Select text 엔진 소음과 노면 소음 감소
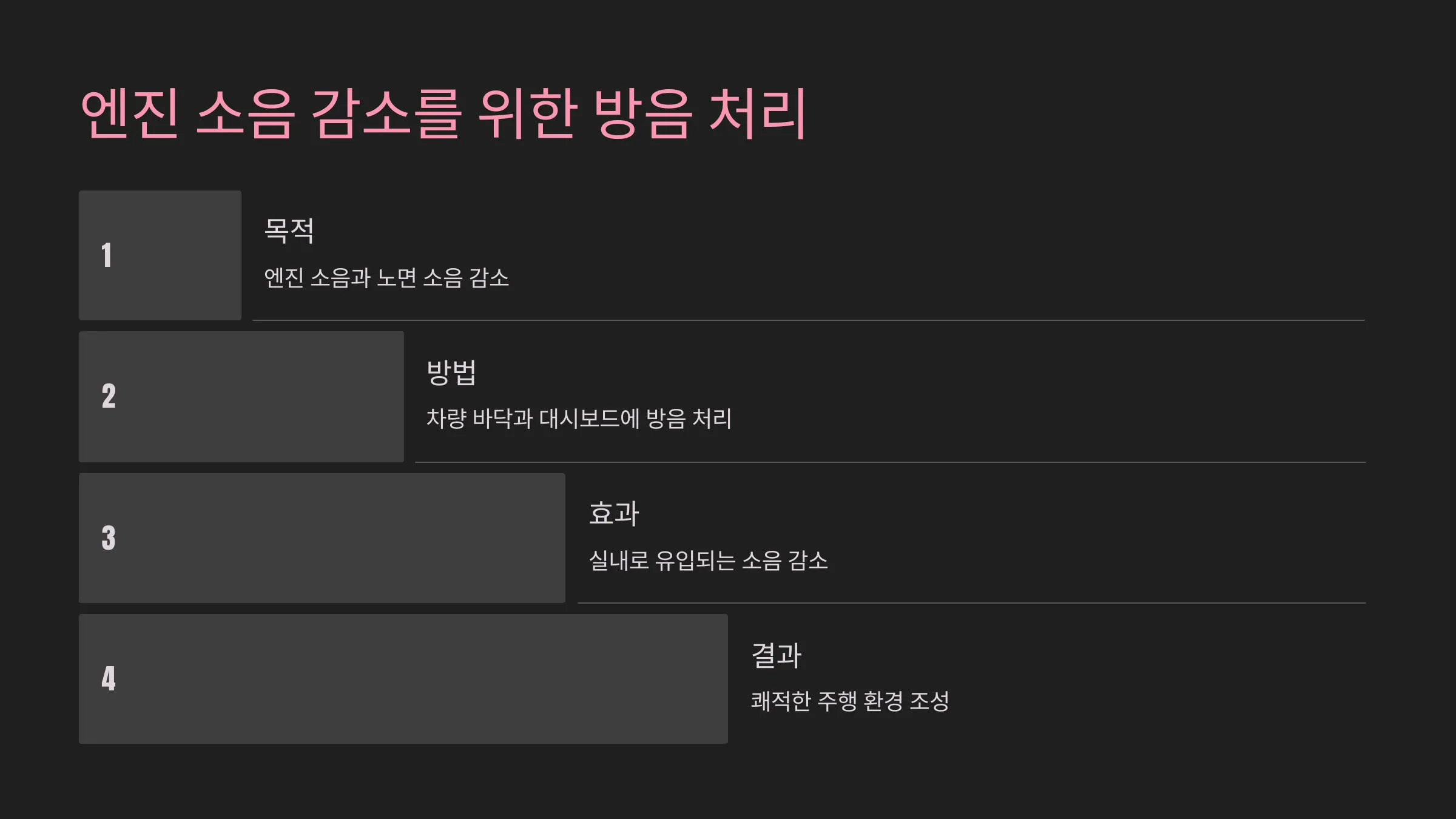 point(386,278)
